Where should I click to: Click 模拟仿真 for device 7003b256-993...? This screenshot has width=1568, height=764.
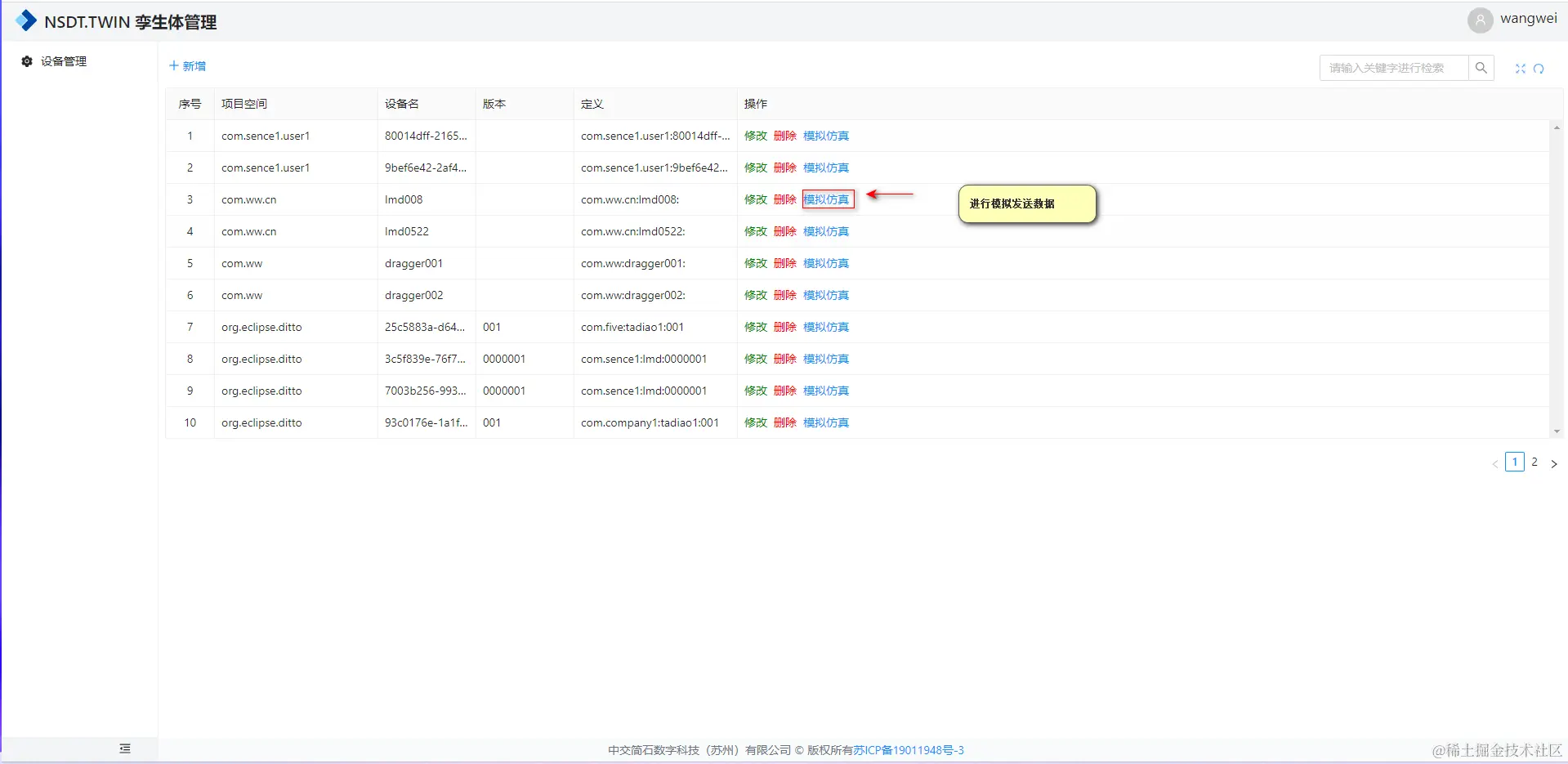point(826,391)
